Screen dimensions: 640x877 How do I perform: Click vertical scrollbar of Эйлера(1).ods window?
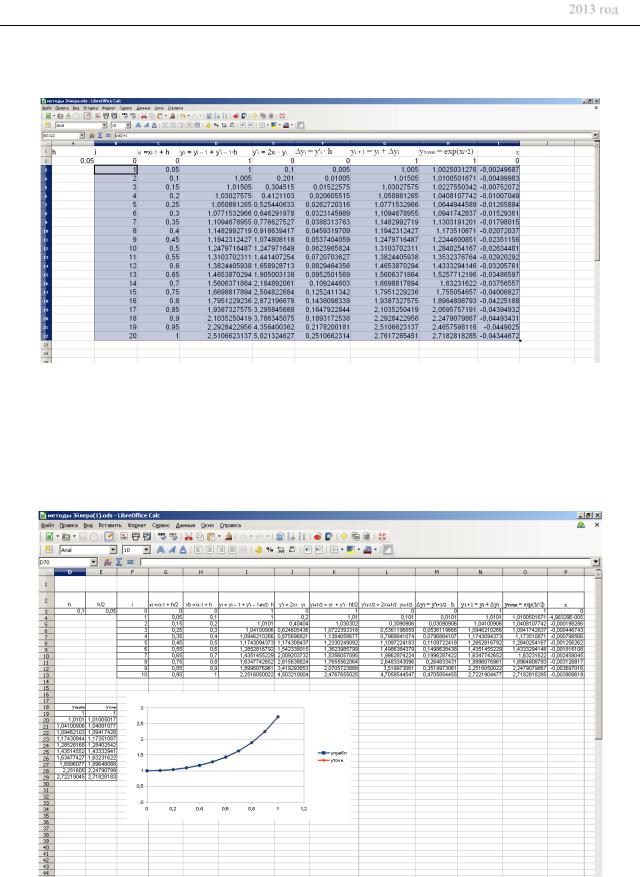click(597, 722)
